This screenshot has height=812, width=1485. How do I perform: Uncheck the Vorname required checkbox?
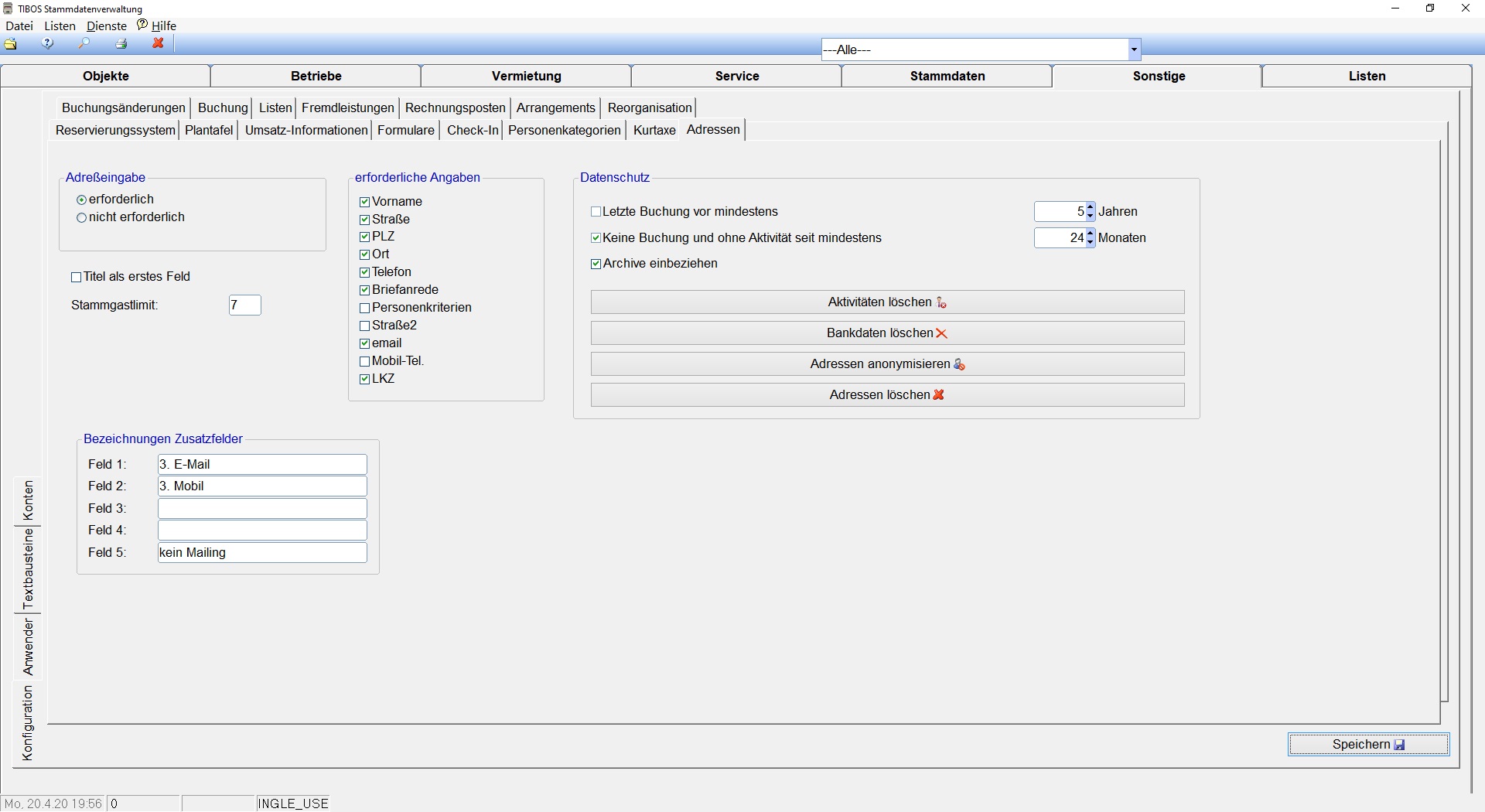(364, 202)
